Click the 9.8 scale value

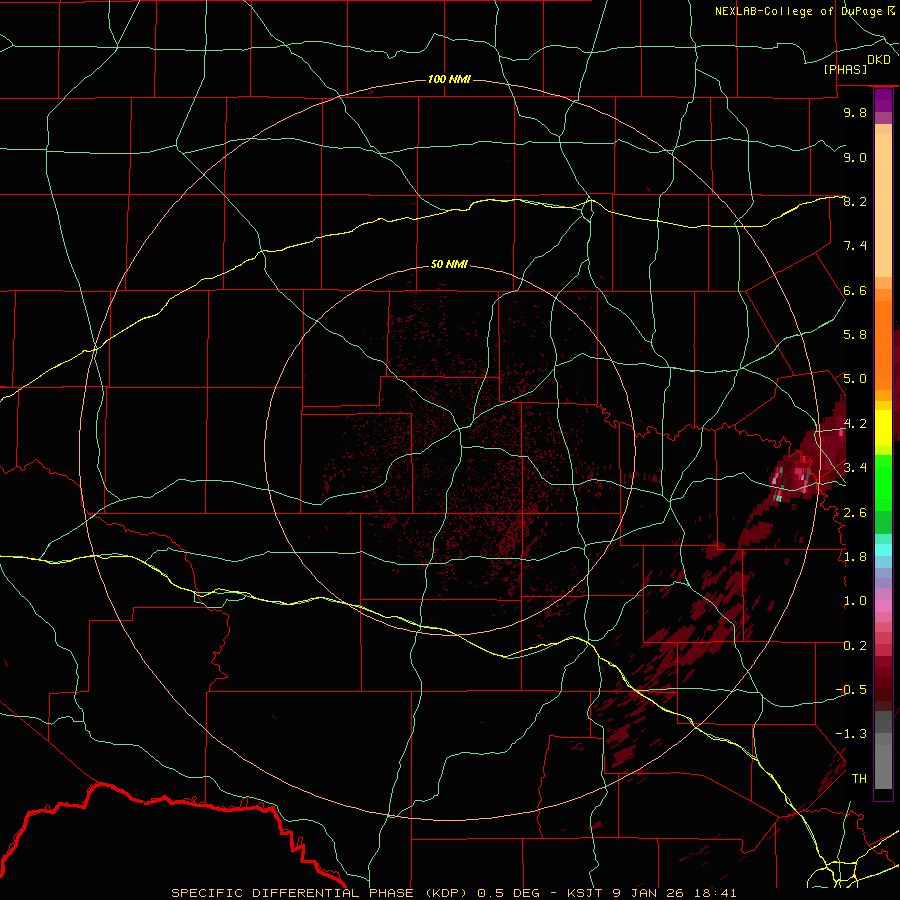coord(855,112)
